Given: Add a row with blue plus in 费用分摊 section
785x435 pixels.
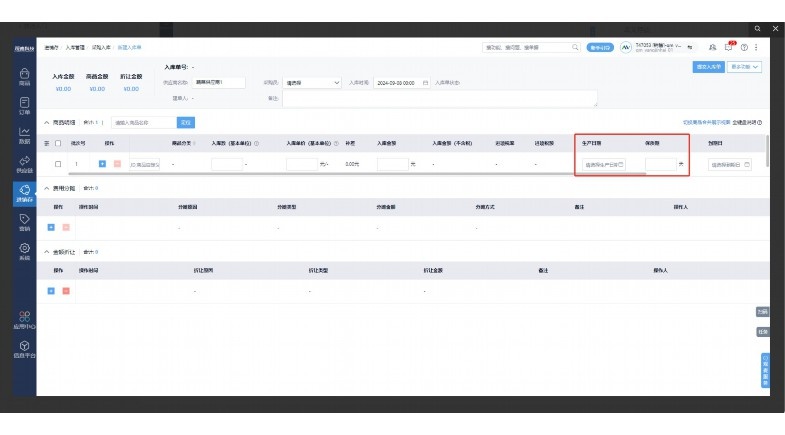Looking at the screenshot, I should pos(51,227).
